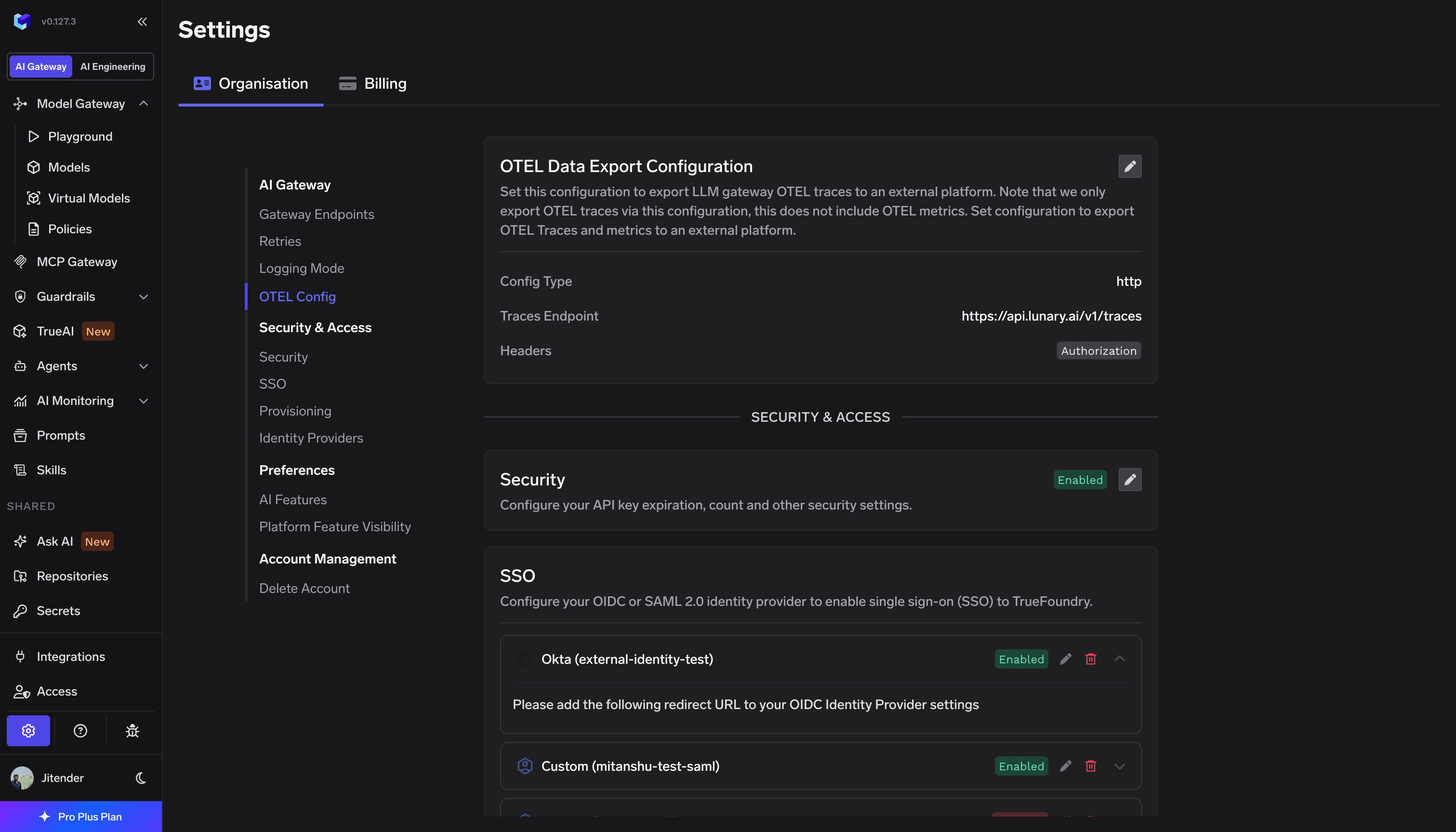Select the Billing tab
This screenshot has height=832, width=1456.
[x=373, y=84]
